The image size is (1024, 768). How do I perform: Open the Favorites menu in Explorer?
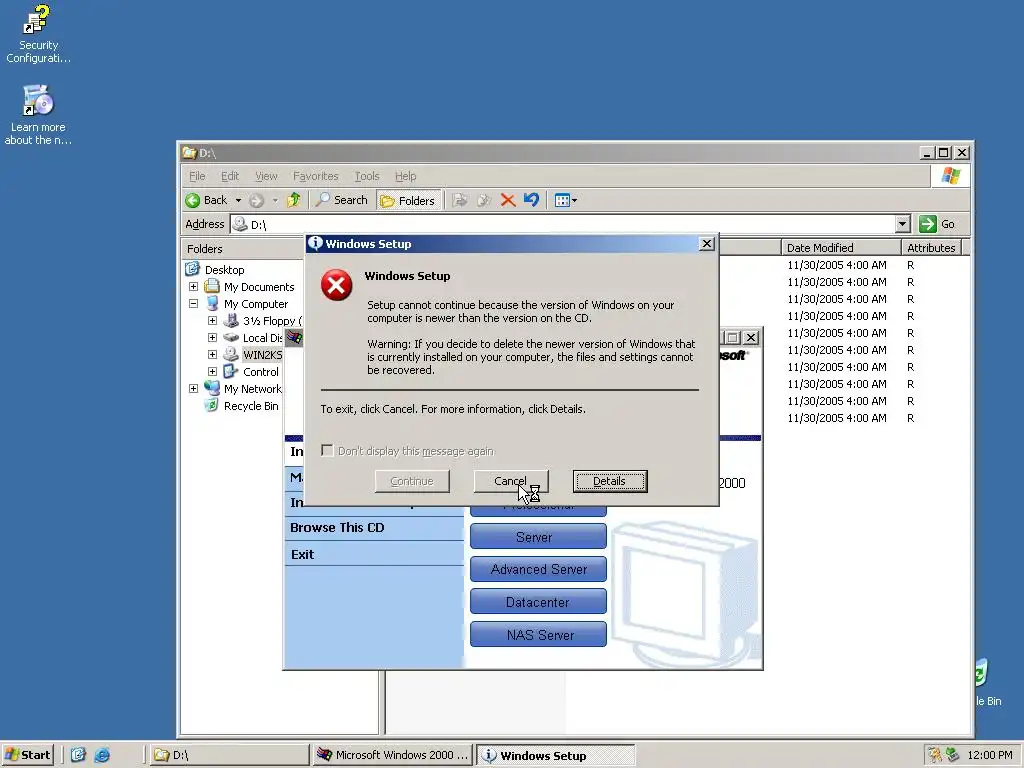pos(315,176)
